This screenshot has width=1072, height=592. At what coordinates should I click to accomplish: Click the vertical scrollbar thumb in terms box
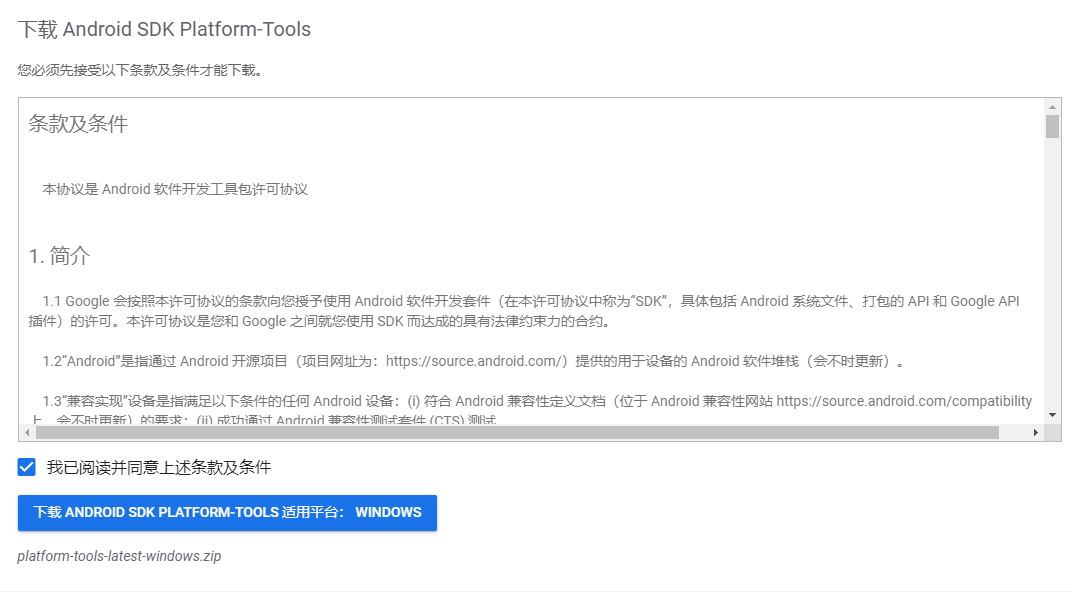coord(1052,126)
